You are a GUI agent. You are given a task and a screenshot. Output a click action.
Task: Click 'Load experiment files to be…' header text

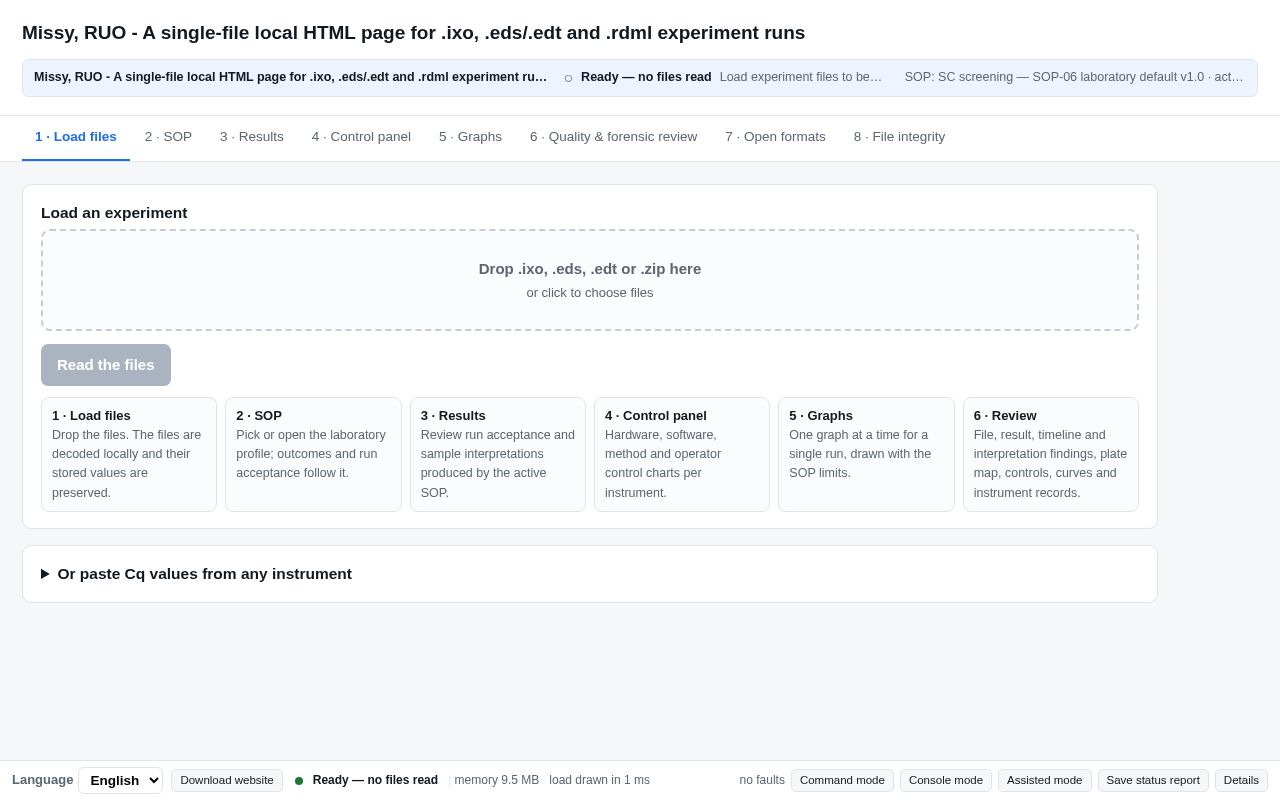(801, 77)
